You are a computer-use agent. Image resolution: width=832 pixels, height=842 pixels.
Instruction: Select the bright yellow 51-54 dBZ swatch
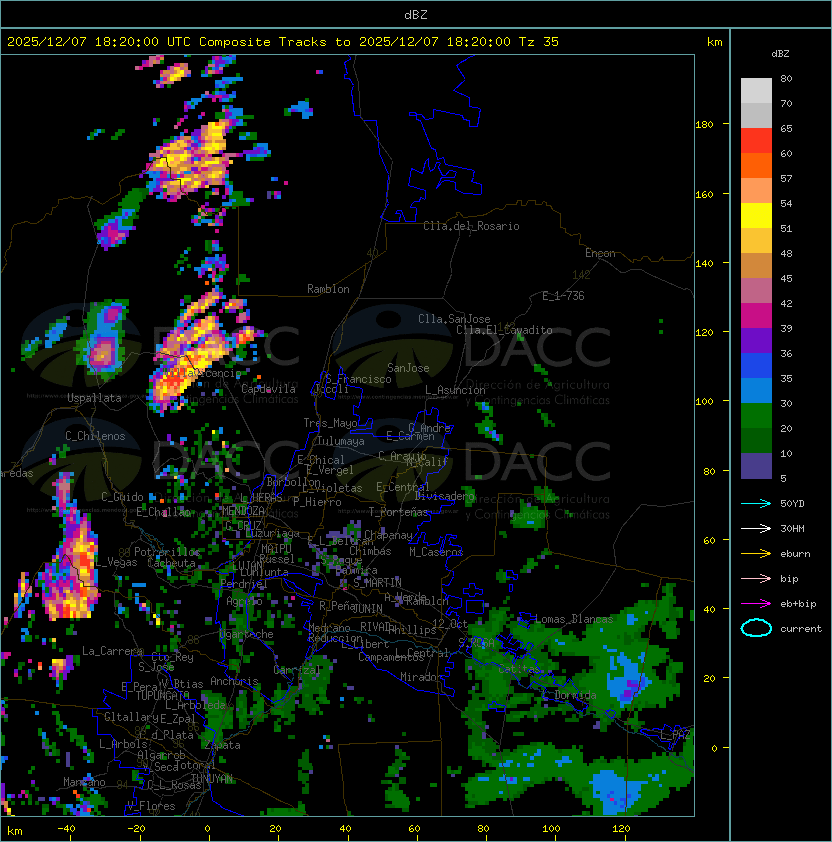click(756, 216)
